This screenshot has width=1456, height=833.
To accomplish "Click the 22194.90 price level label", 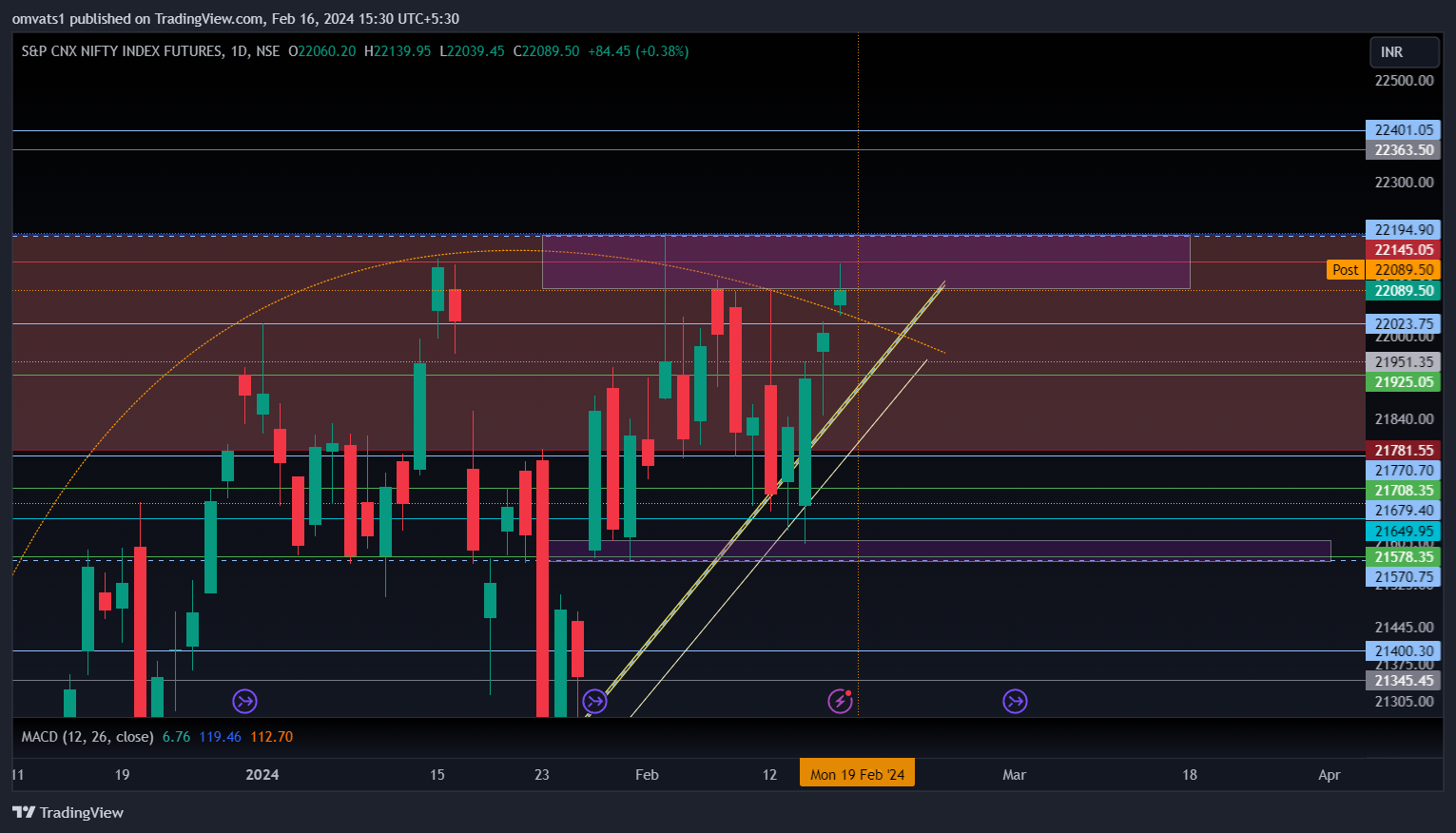I will [1403, 230].
